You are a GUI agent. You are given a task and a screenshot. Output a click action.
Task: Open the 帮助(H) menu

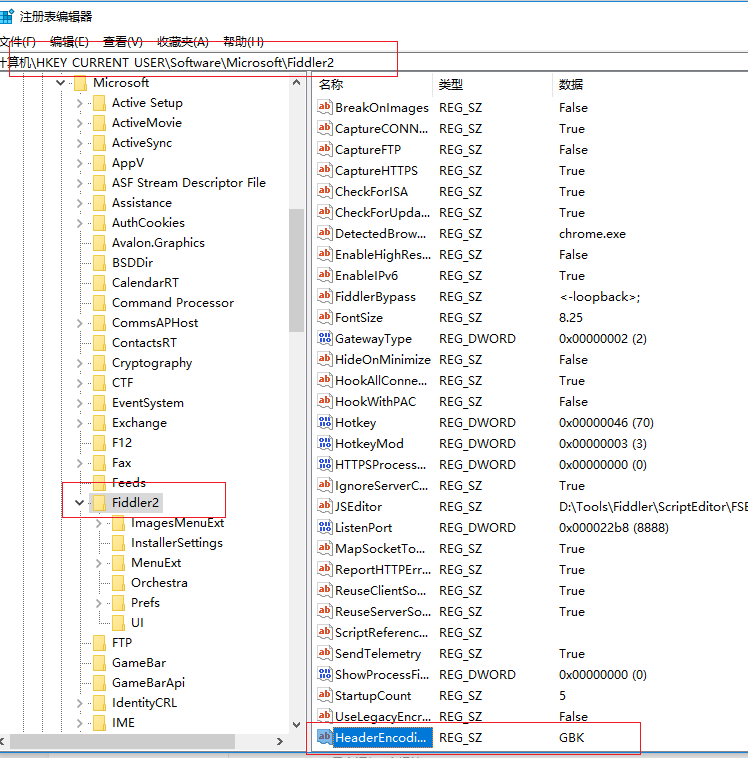243,42
